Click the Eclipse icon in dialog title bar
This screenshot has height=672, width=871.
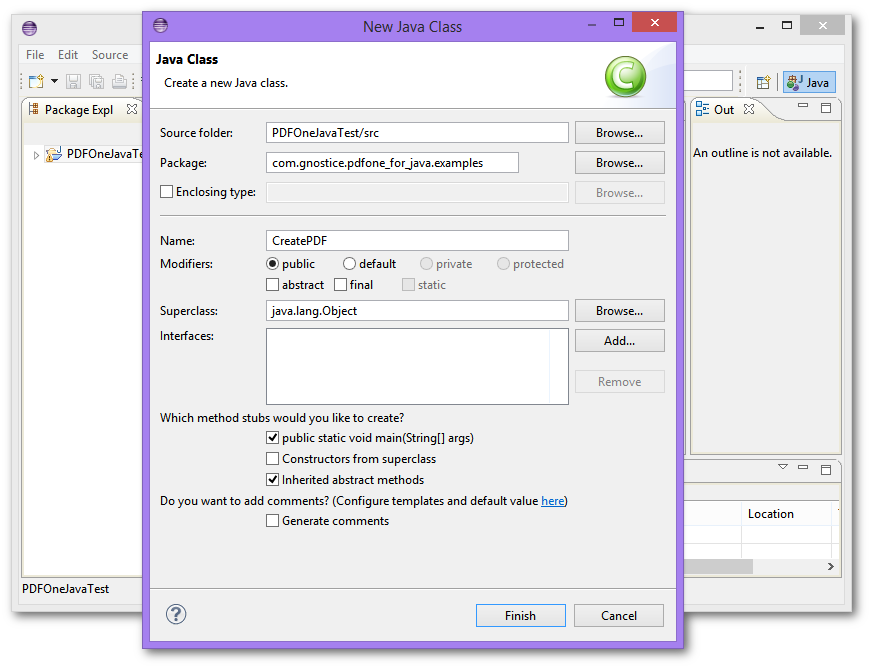[x=161, y=25]
